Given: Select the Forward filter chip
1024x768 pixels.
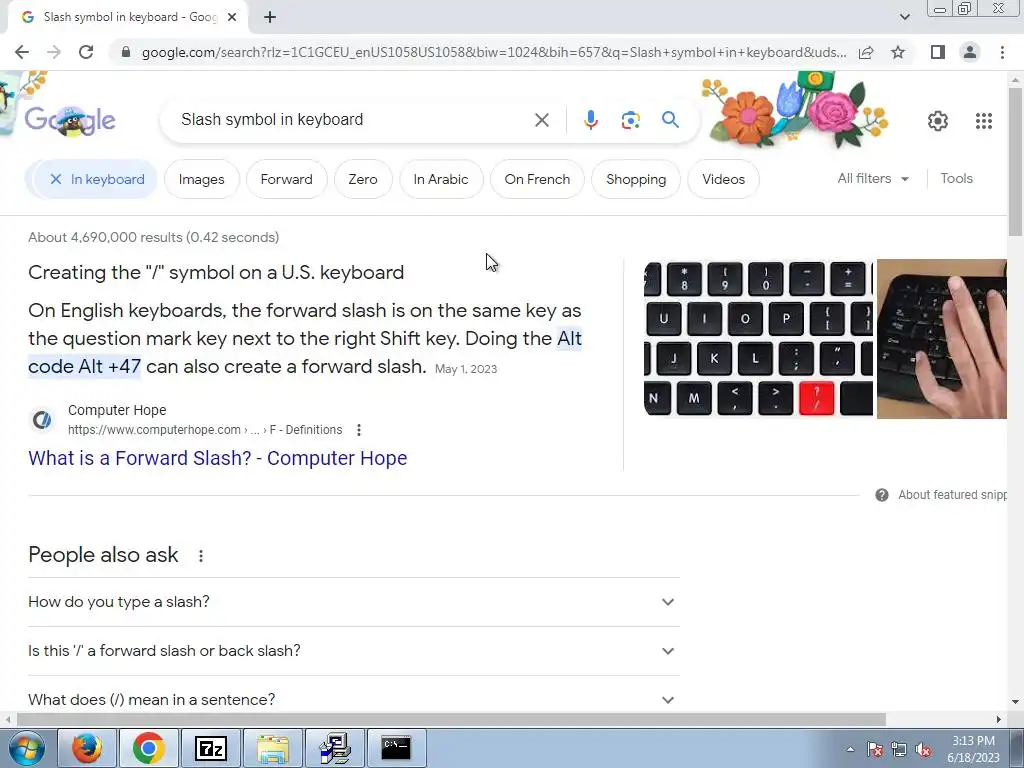Looking at the screenshot, I should pos(286,179).
